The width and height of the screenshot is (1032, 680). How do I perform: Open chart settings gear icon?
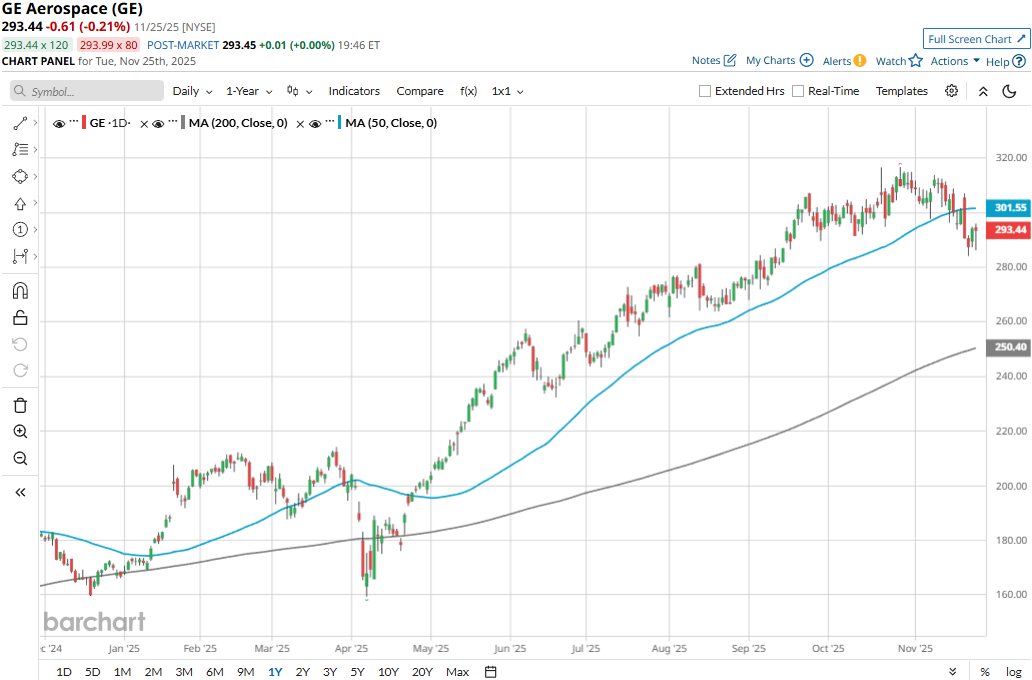(x=951, y=91)
